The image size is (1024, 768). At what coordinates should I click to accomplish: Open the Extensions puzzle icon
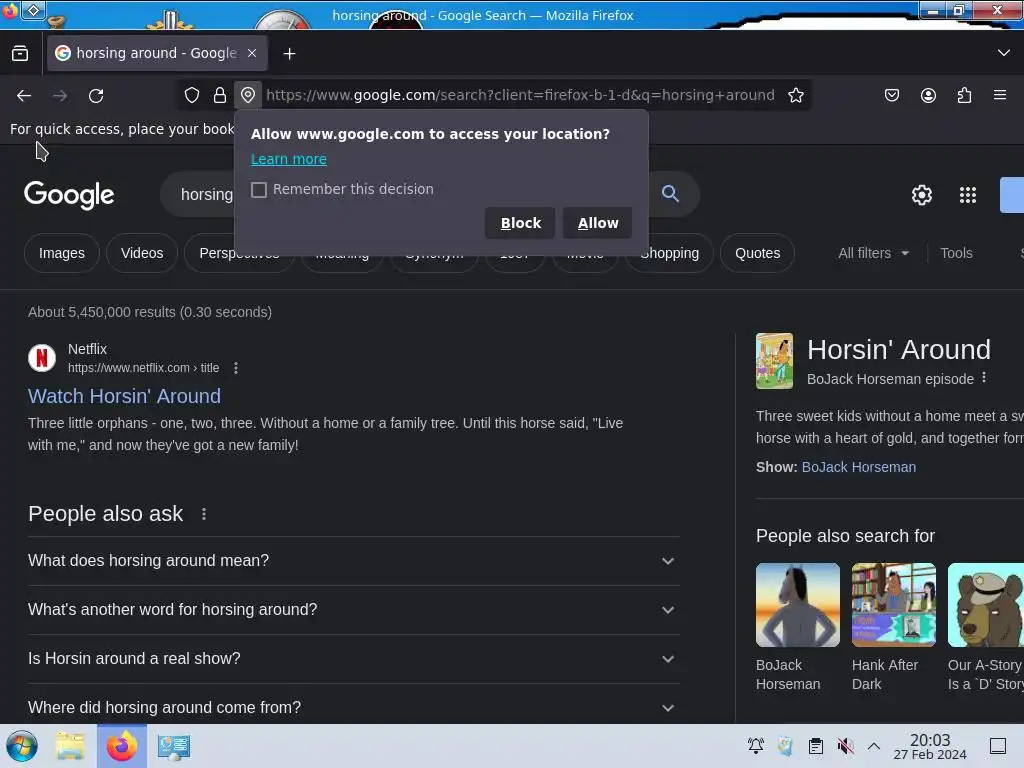click(x=964, y=95)
